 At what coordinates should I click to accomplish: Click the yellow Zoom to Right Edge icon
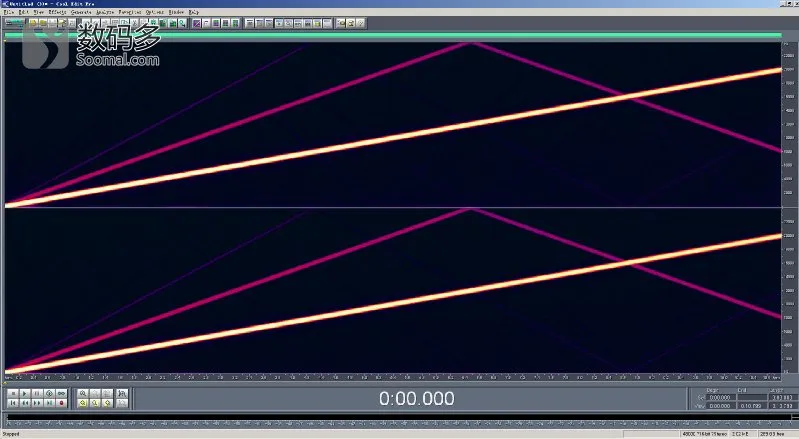[107, 403]
